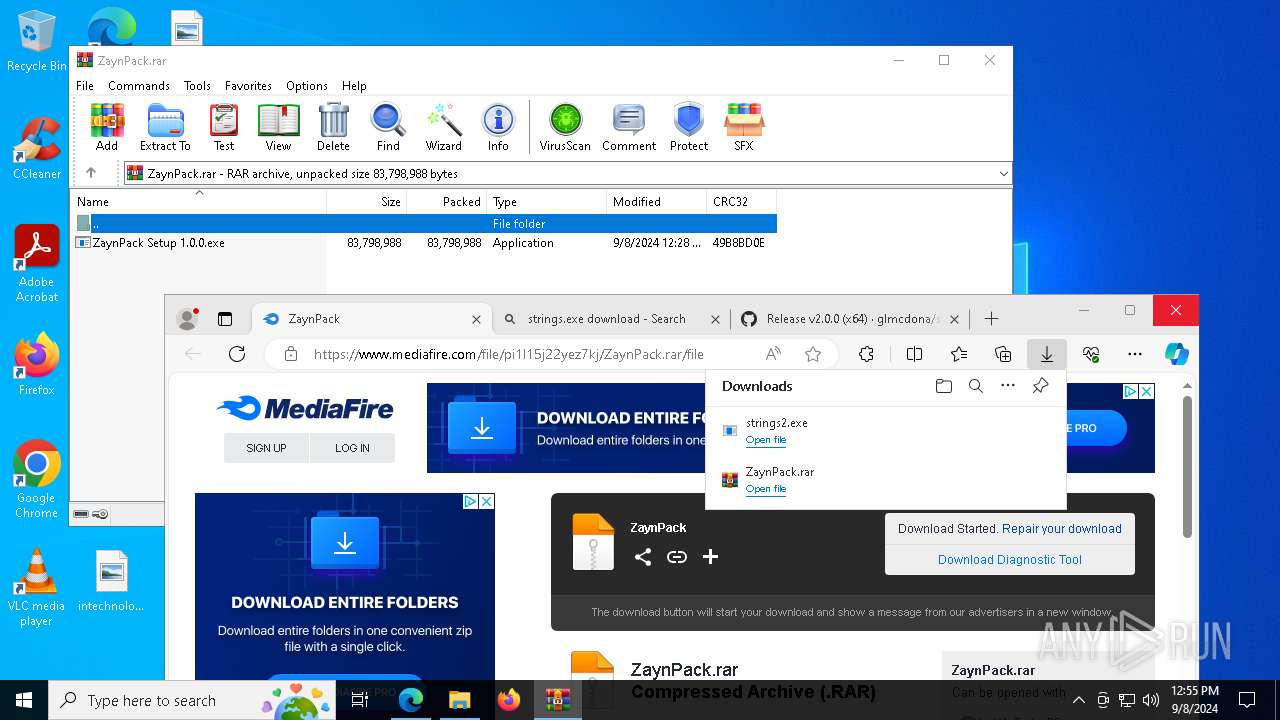Viewport: 1280px width, 720px height.
Task: Sort by Name column header
Action: (x=200, y=202)
